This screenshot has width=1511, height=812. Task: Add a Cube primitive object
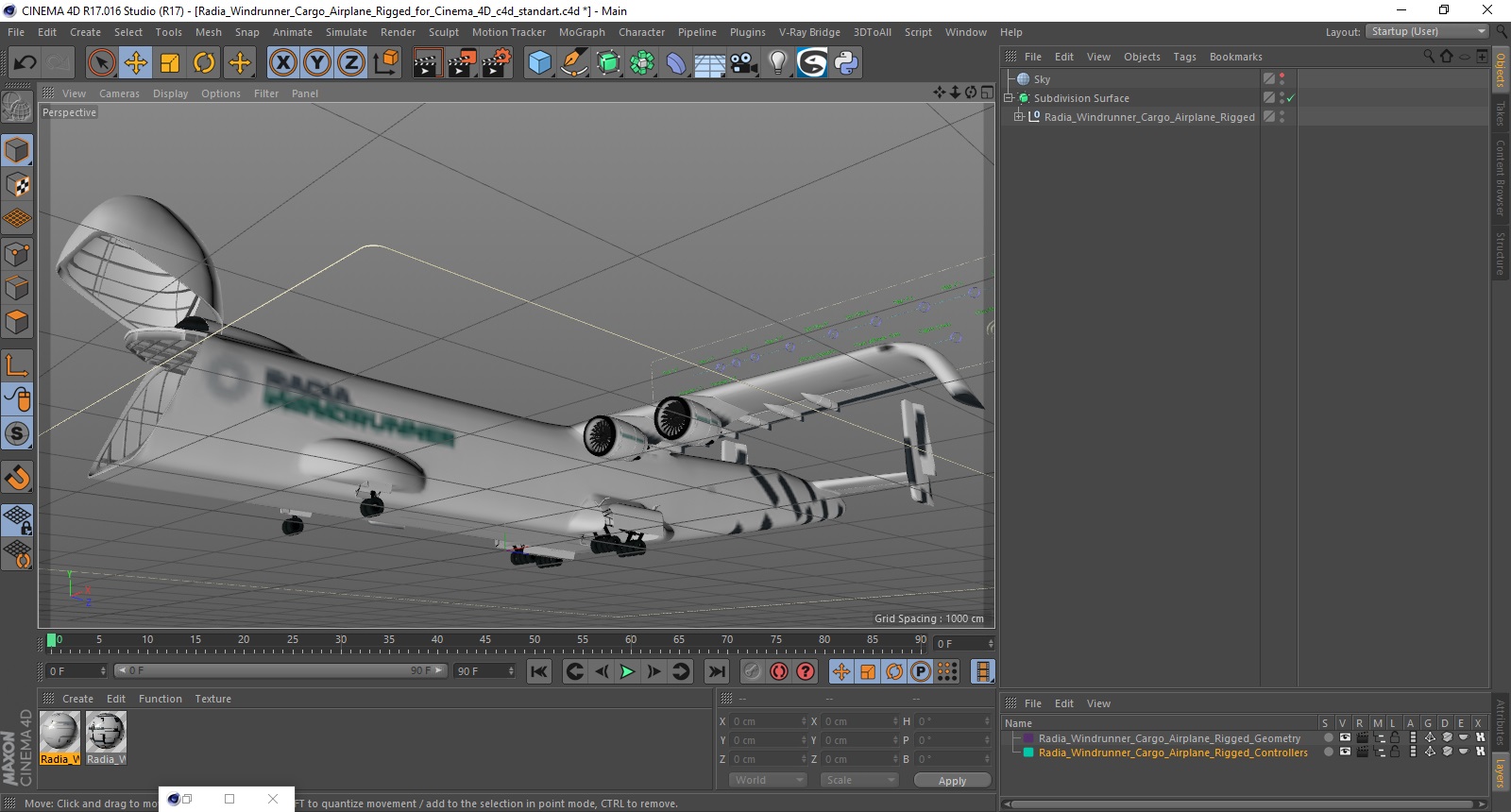539,63
